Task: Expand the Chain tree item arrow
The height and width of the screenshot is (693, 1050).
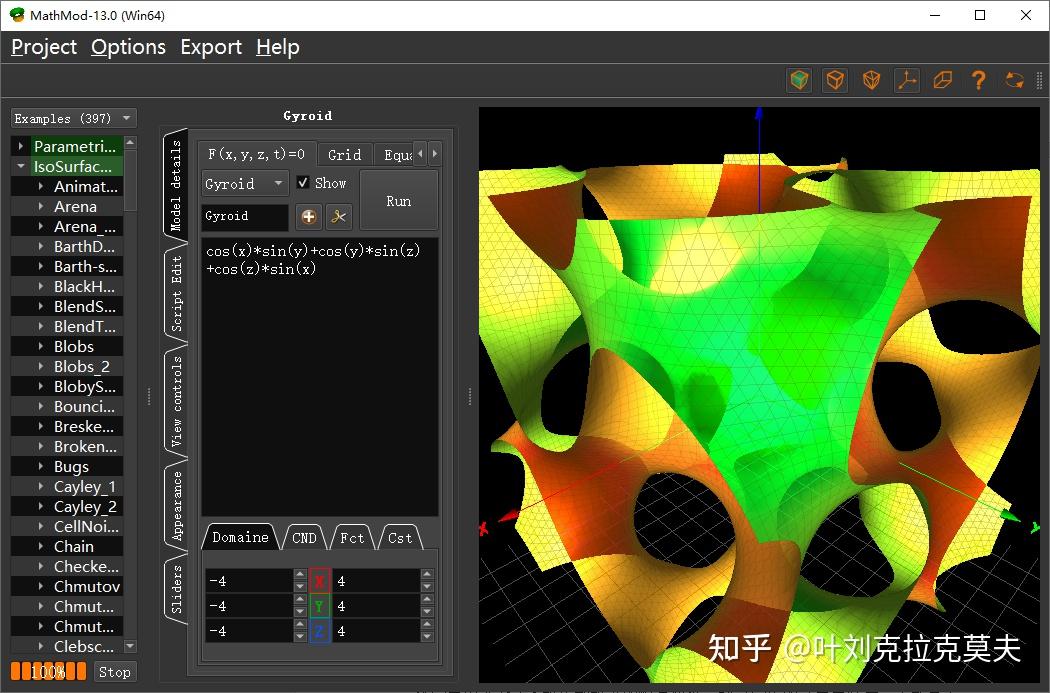Action: (41, 546)
